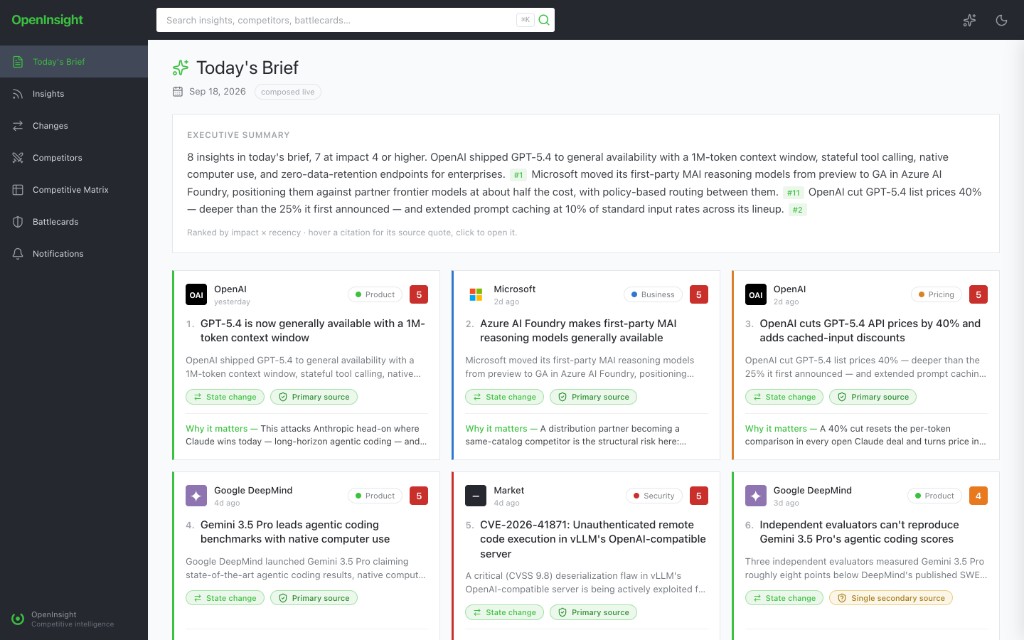This screenshot has width=1024, height=640.
Task: Click the Changes arrows icon in sidebar
Action: (18, 125)
